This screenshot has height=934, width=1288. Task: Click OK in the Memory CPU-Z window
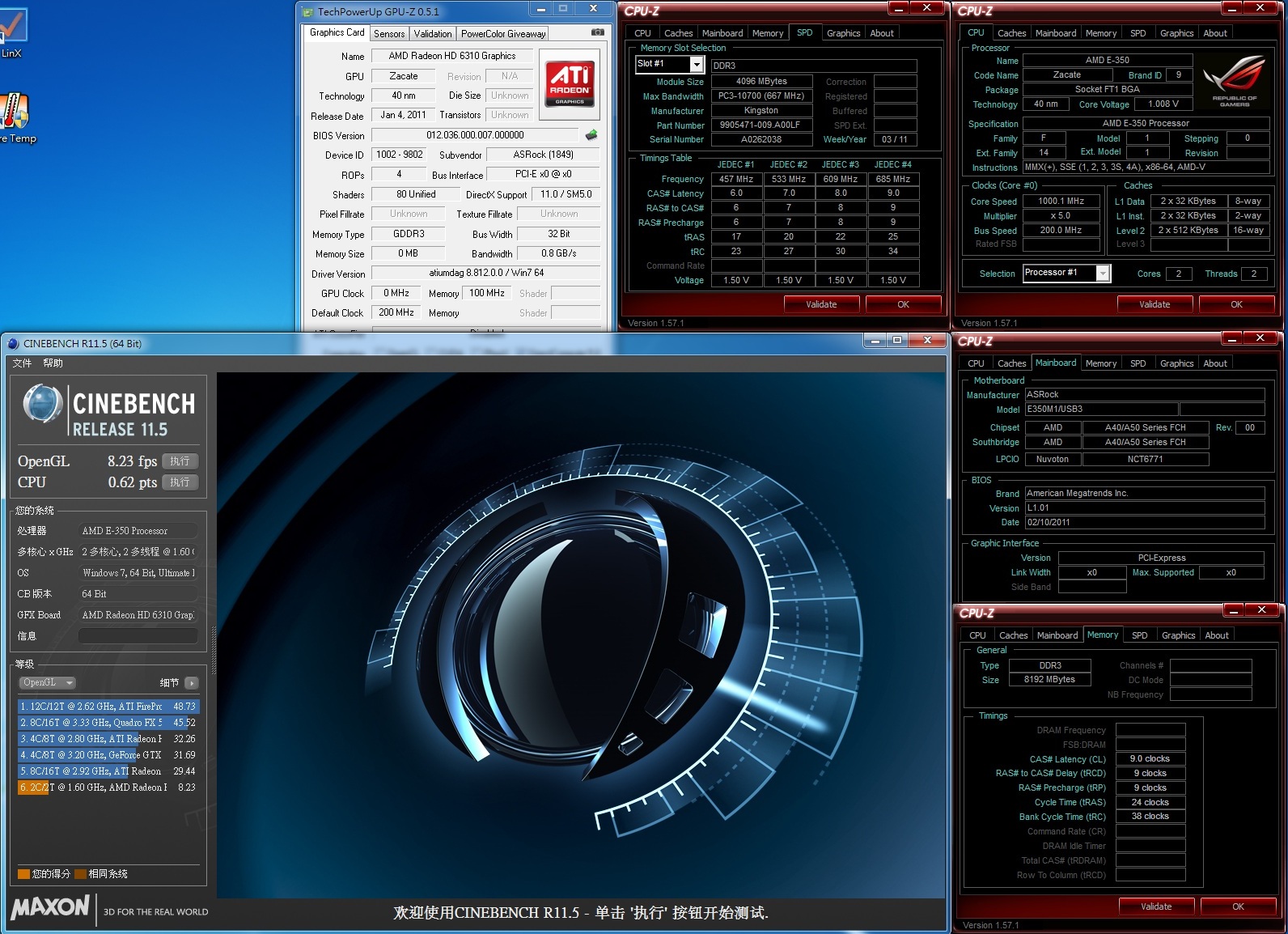point(1238,906)
